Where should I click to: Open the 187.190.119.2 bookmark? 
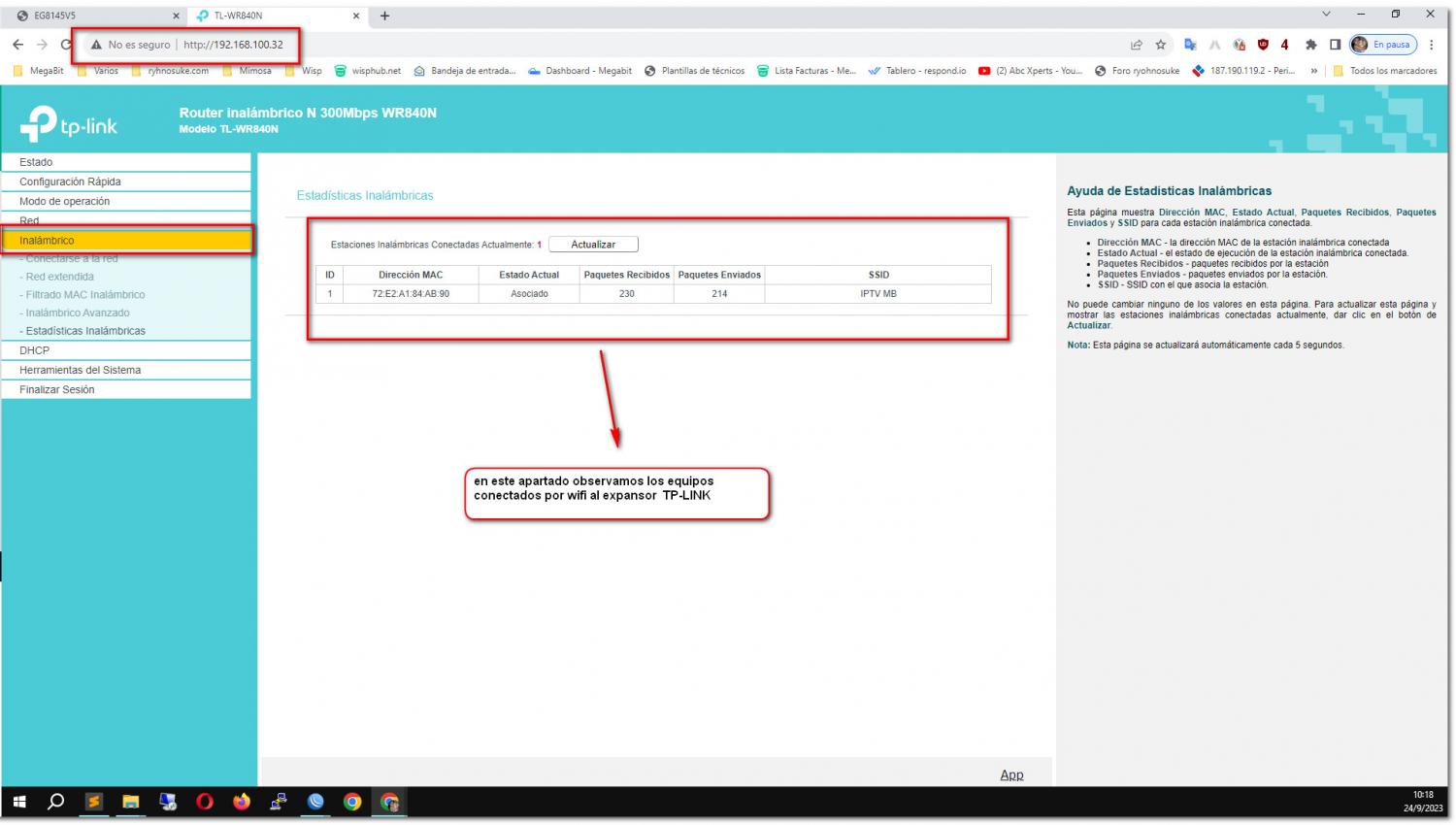[1243, 71]
